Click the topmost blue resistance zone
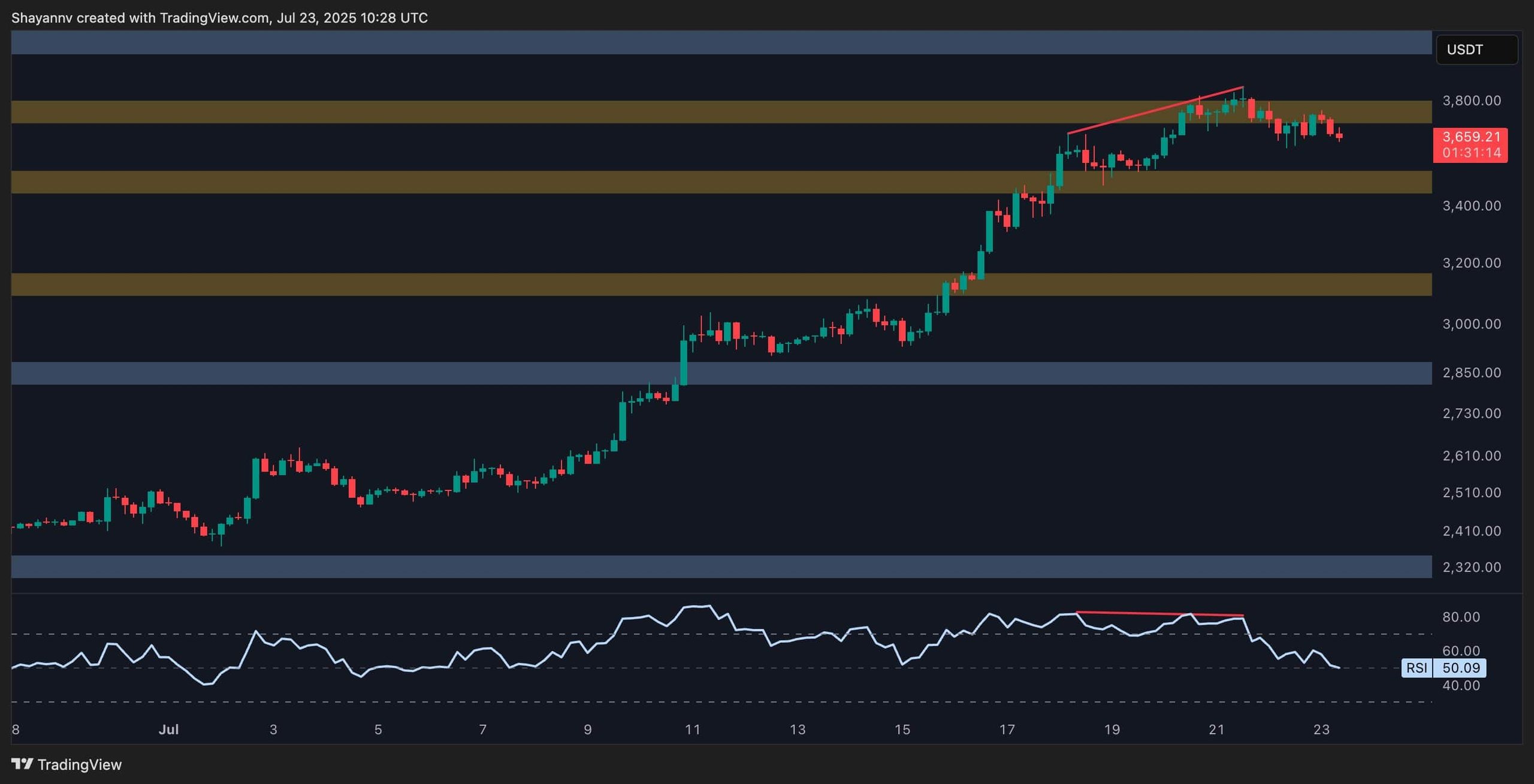 click(719, 43)
